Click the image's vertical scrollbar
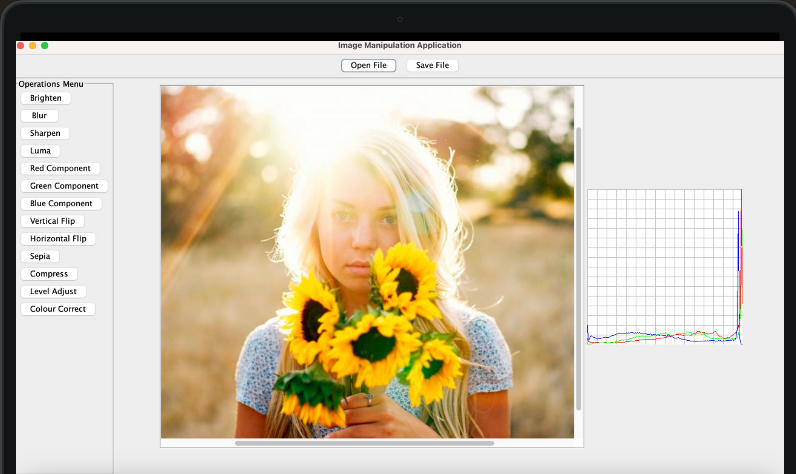Image resolution: width=796 pixels, height=474 pixels. [x=578, y=268]
